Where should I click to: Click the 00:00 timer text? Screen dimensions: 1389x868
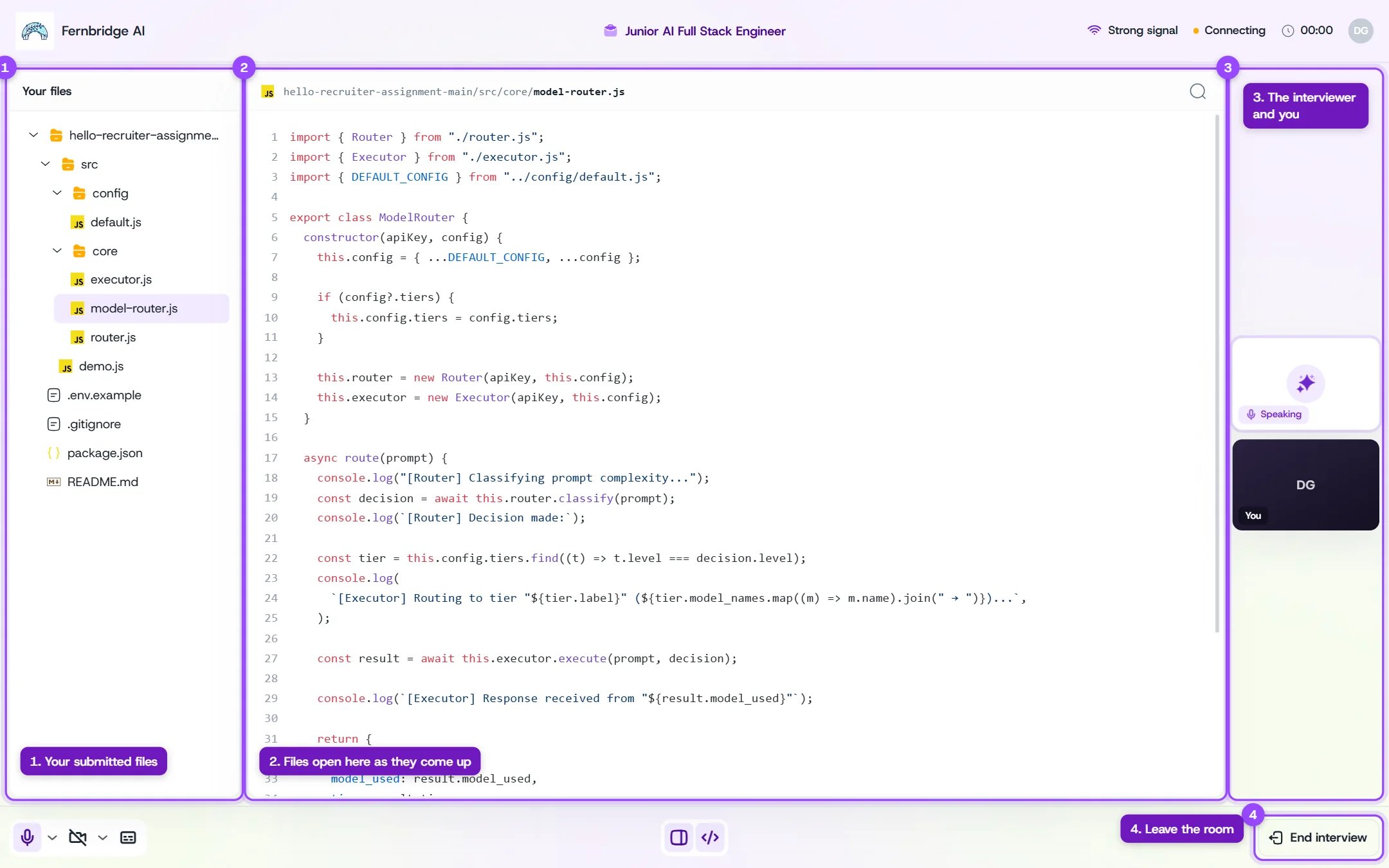click(x=1316, y=30)
